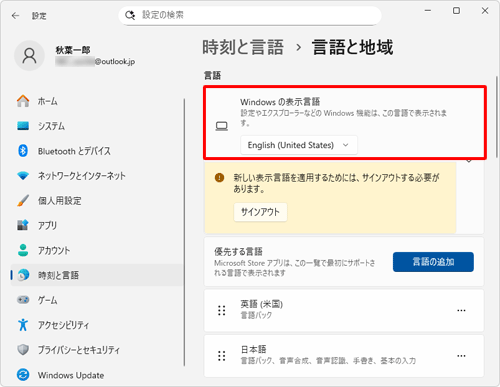Click the サインアウト button
Viewport: 500px width, 387px height.
point(260,212)
